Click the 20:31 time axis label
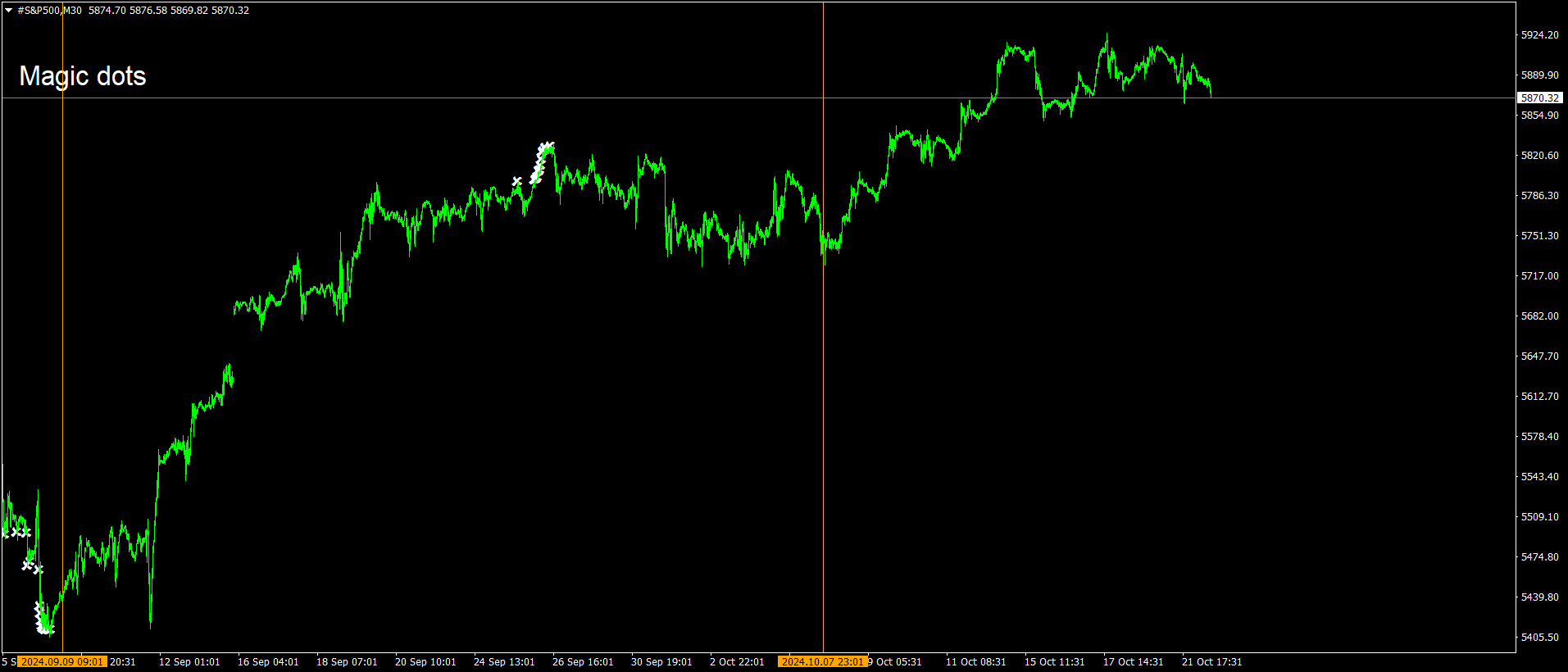The width and height of the screenshot is (1568, 672). click(123, 662)
